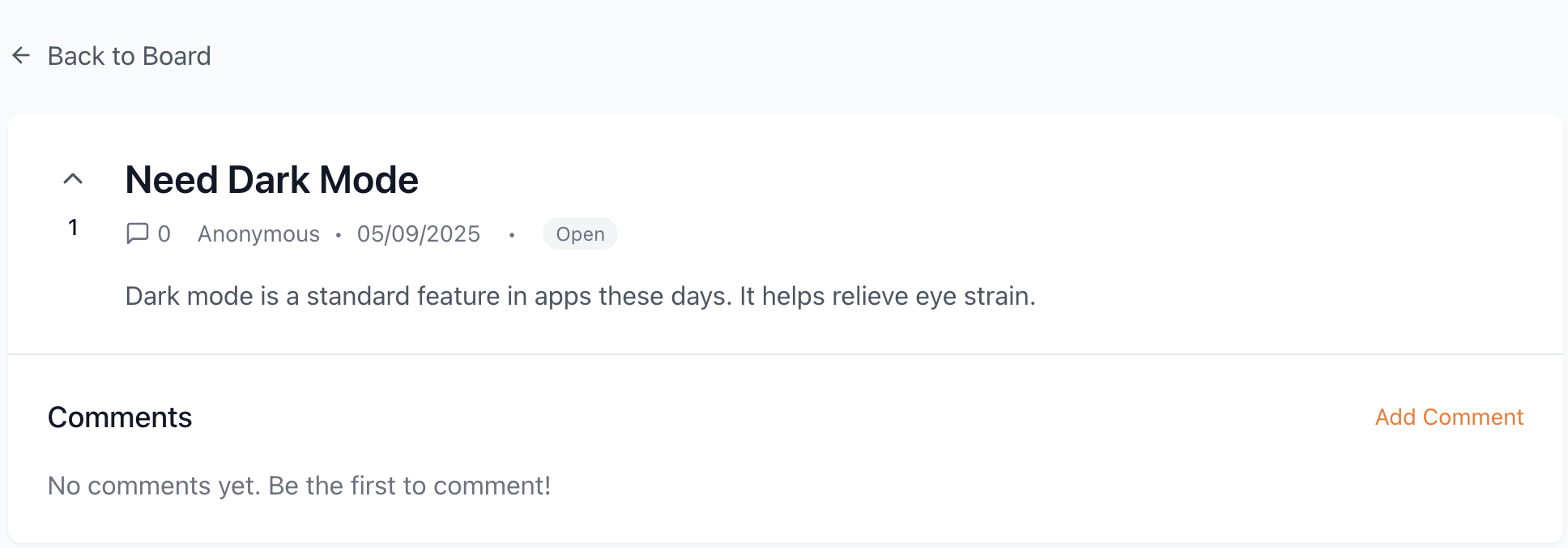Click the sentence 'It helps relieve eye strain'
The image size is (1568, 548).
[x=887, y=296]
